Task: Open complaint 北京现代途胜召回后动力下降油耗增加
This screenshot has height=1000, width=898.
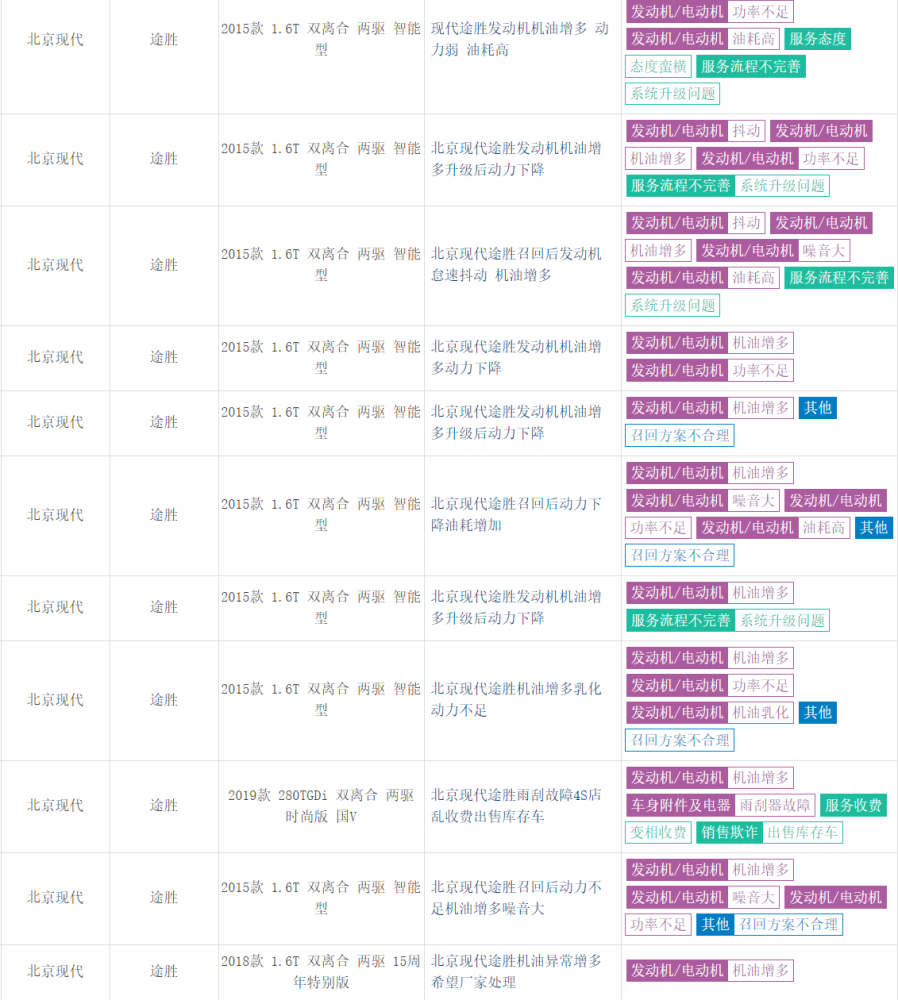Action: coord(516,515)
